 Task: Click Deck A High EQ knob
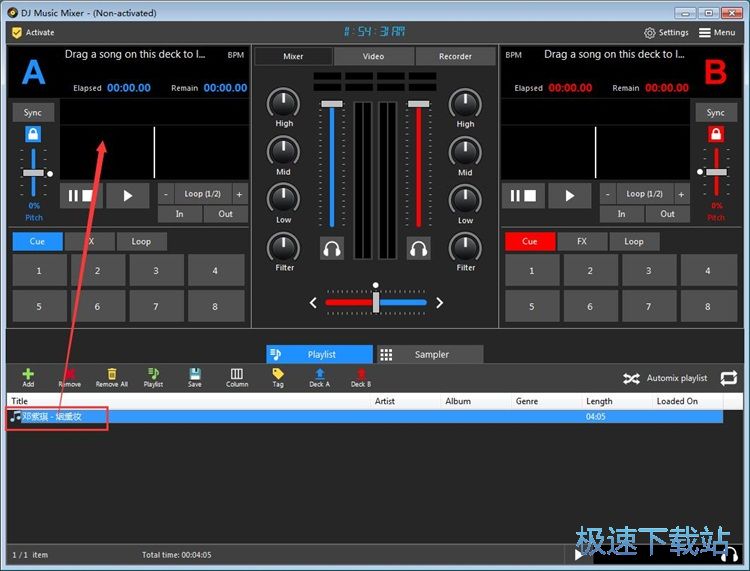coord(284,102)
